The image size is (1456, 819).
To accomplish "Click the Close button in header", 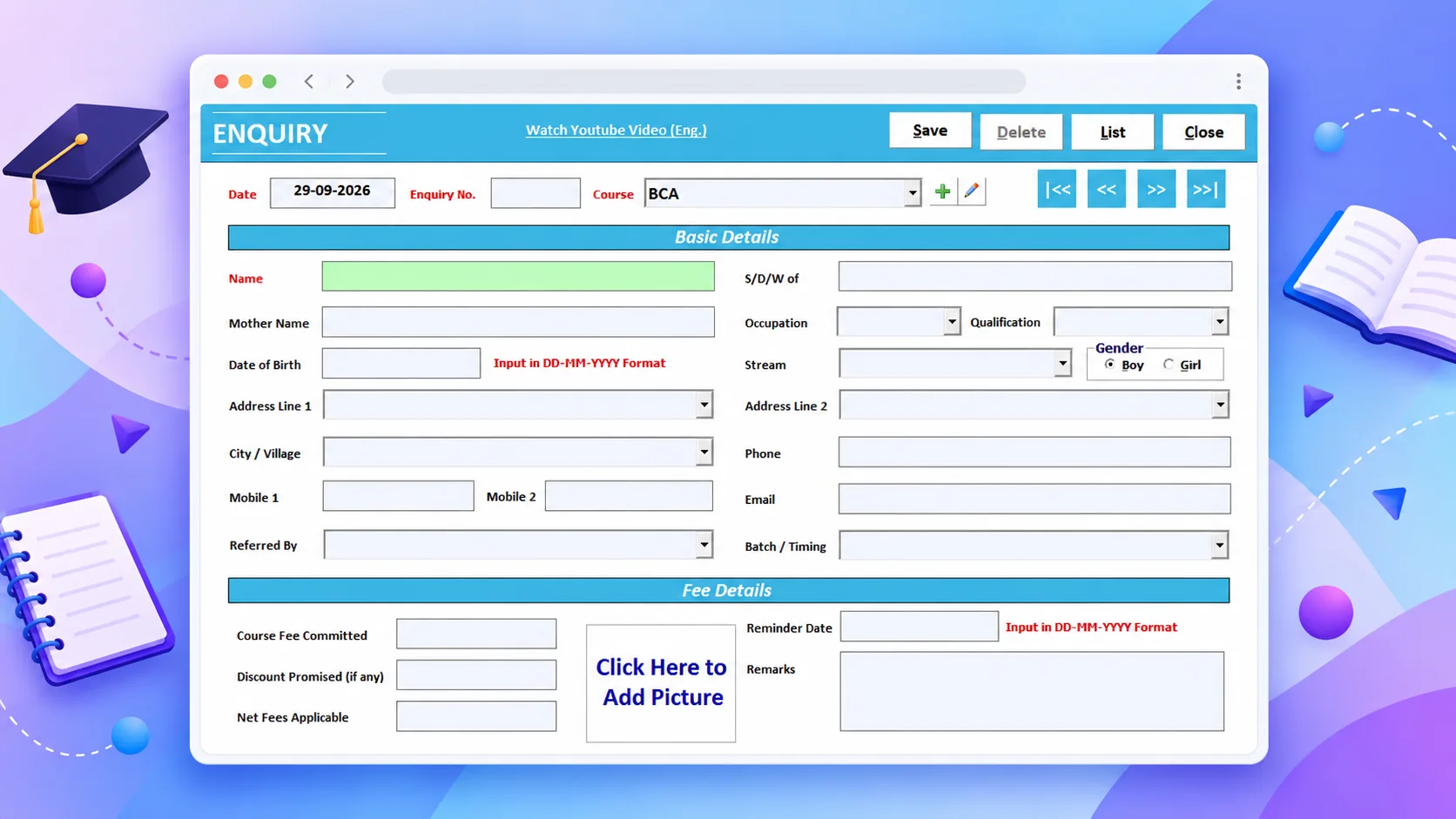I will [1203, 132].
